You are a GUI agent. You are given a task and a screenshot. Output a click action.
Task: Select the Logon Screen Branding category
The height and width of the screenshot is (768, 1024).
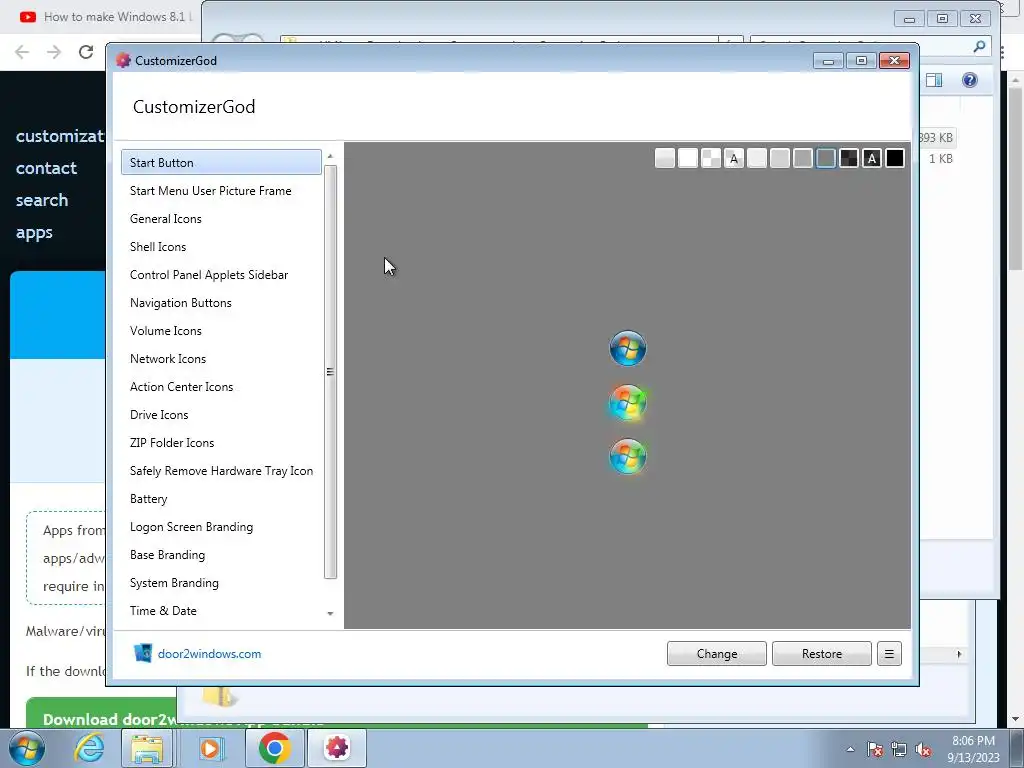coord(221,527)
